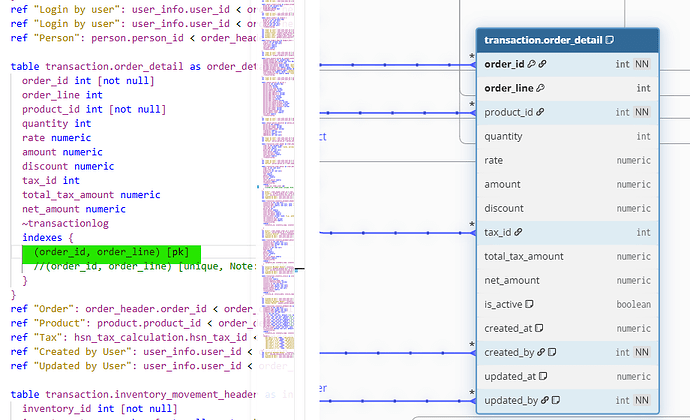Click the NN badge on the created_by row

pos(642,352)
